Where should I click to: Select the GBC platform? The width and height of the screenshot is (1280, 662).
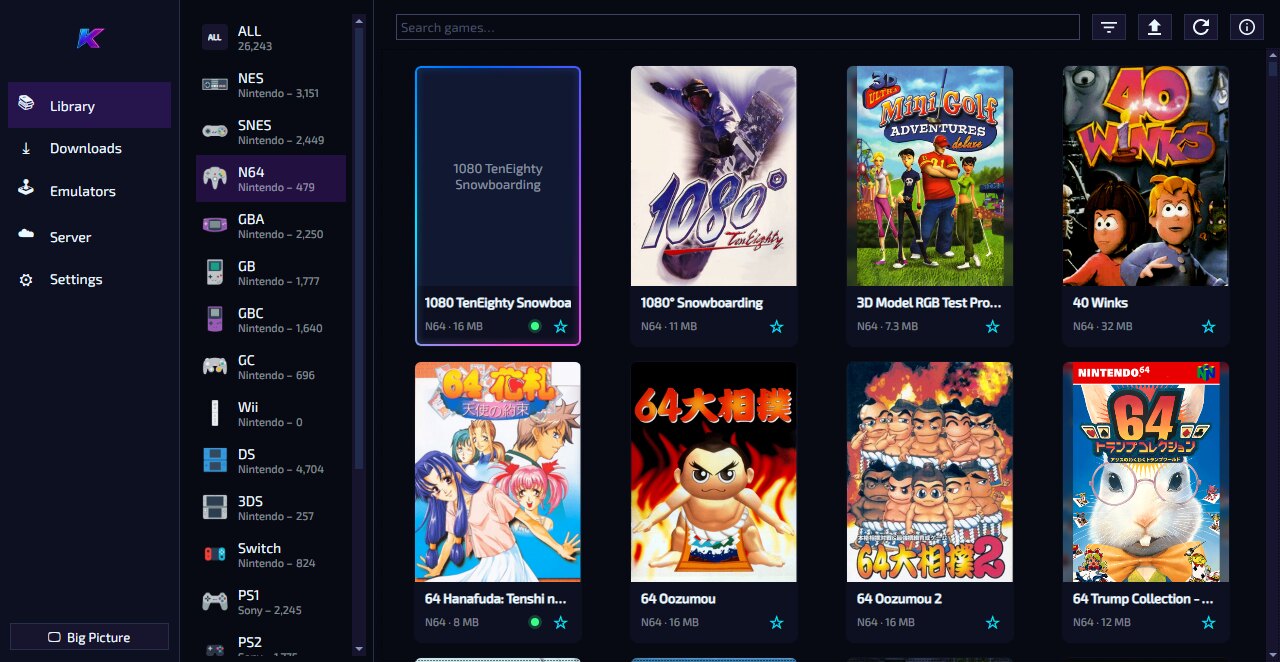coord(271,320)
